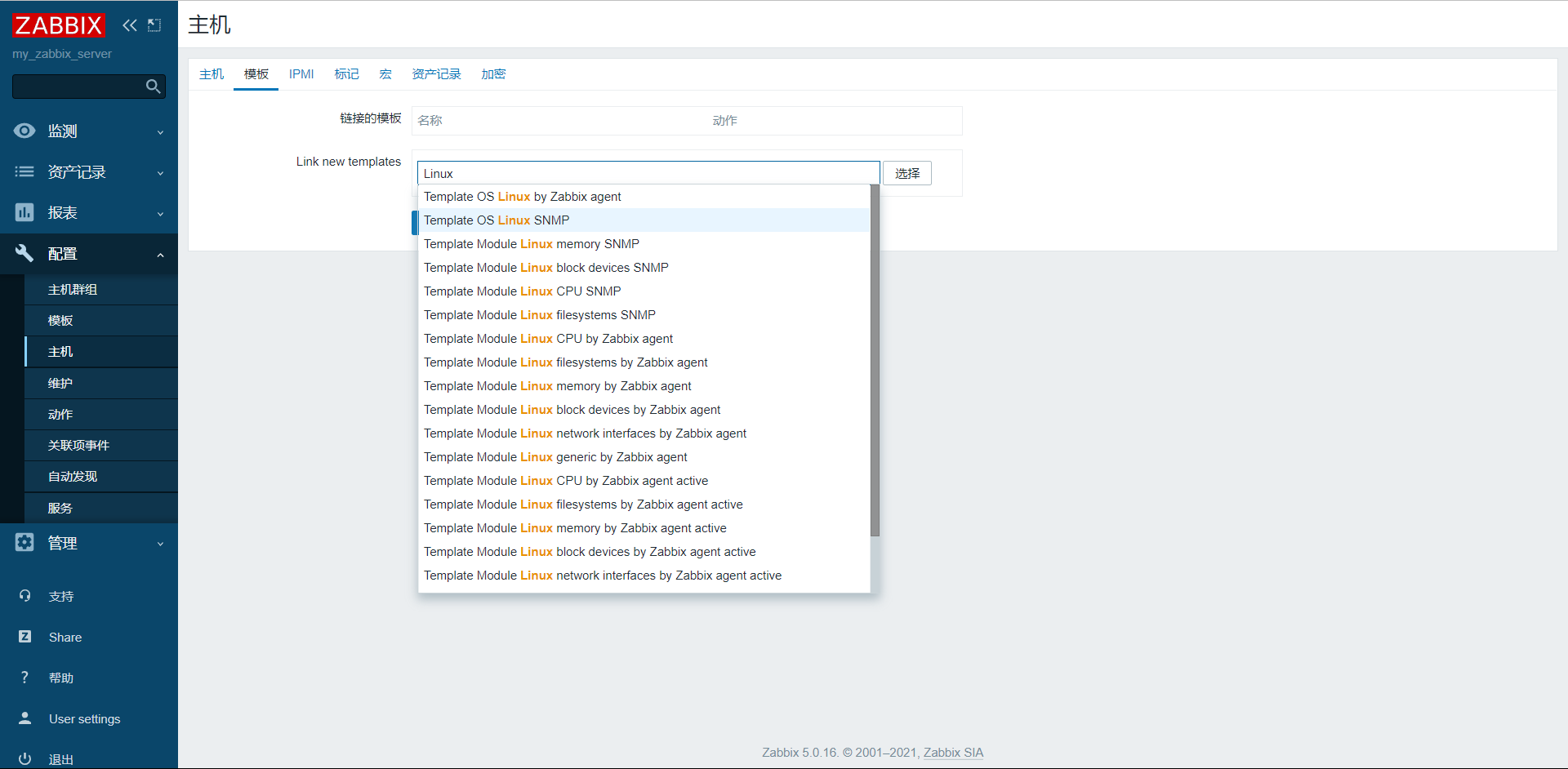Open 维护 in sidebar

[101, 383]
